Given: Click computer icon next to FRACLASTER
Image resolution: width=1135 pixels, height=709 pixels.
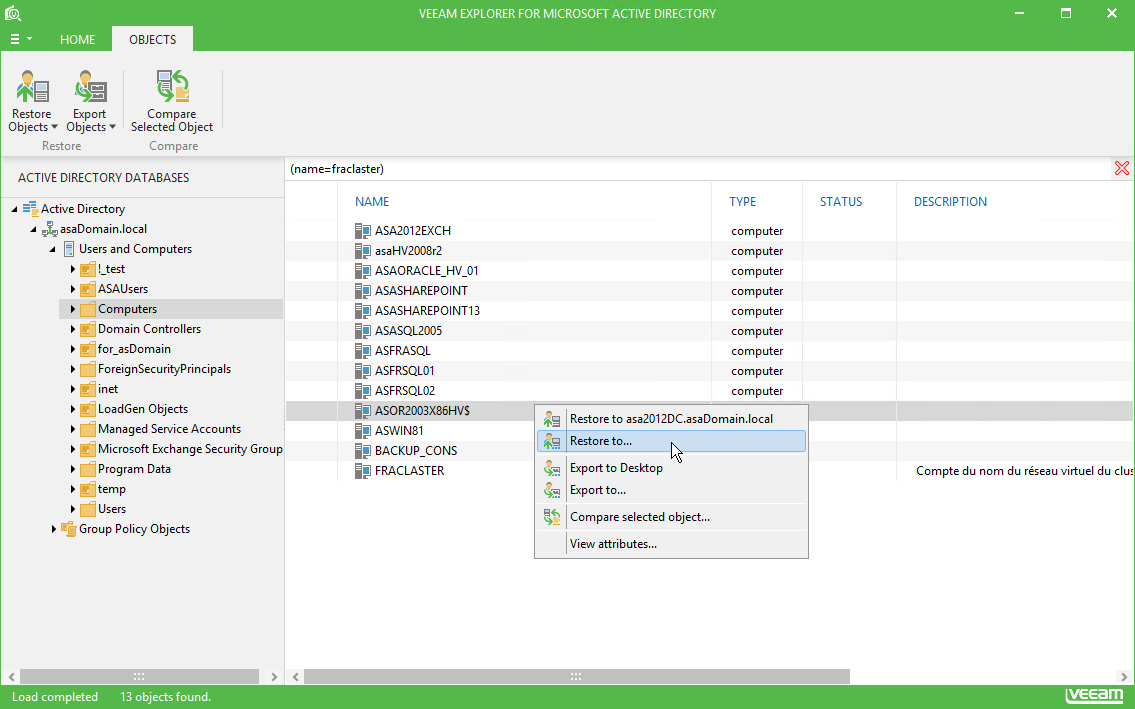Looking at the screenshot, I should (x=363, y=471).
